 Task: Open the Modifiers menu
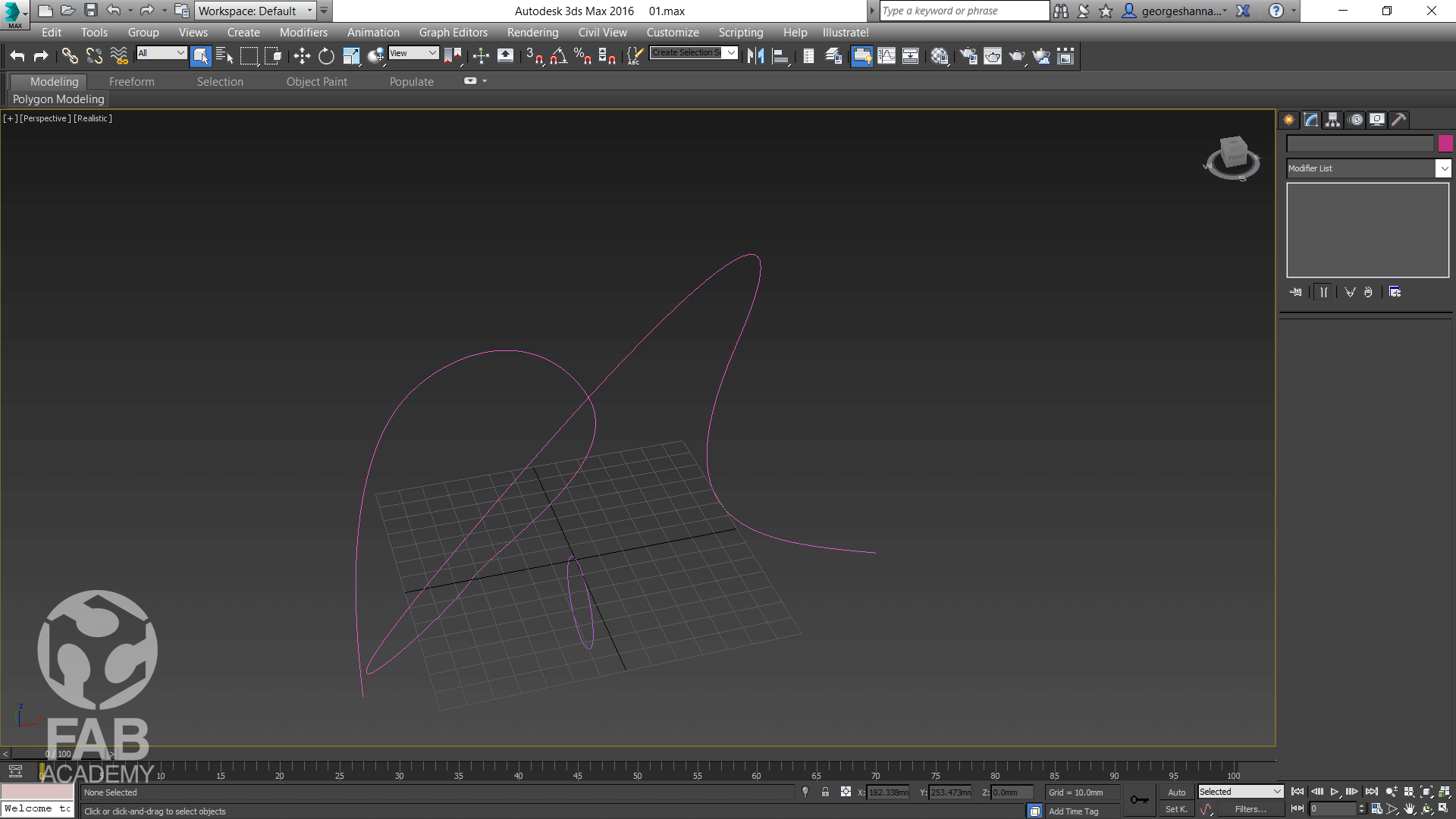303,33
